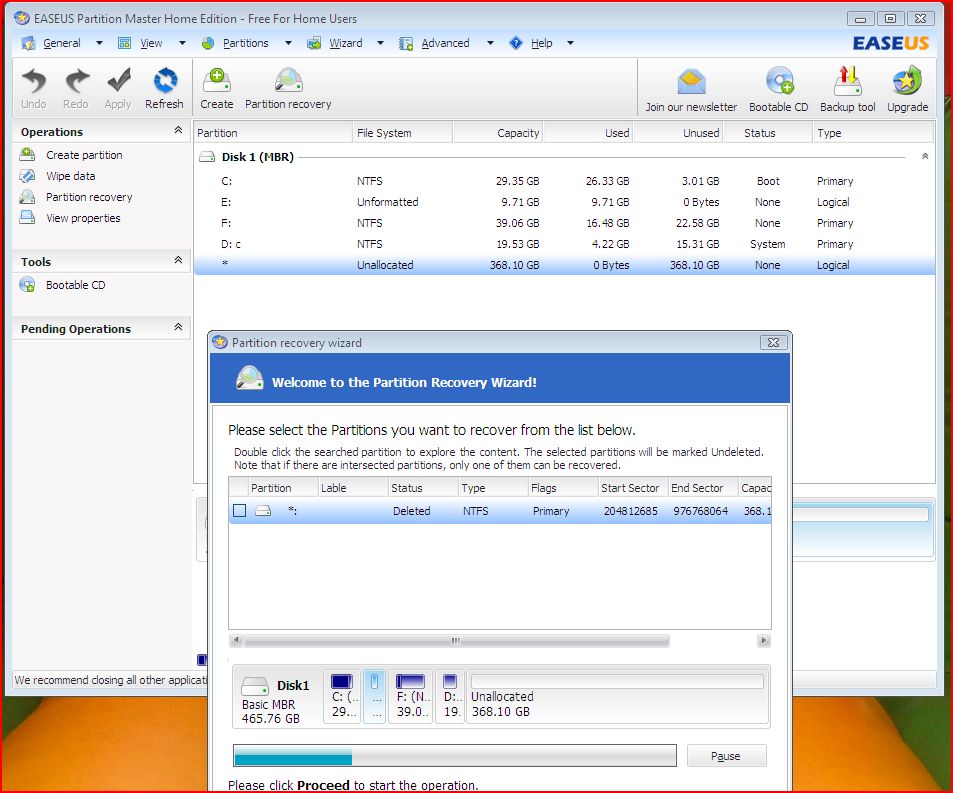Click the Upgrade icon
The image size is (953, 793).
[907, 82]
